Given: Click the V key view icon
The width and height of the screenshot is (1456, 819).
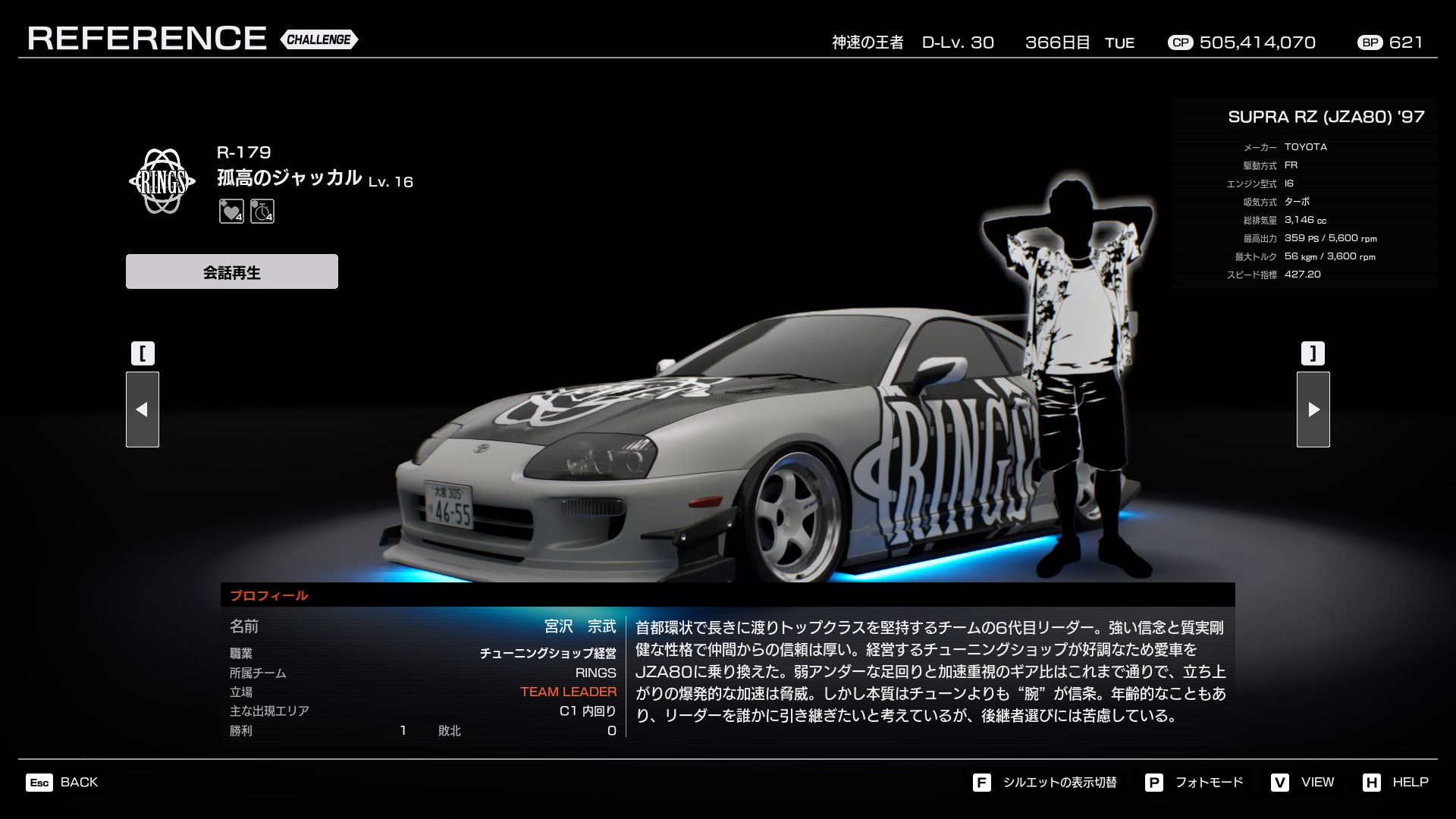Looking at the screenshot, I should pos(1280,783).
